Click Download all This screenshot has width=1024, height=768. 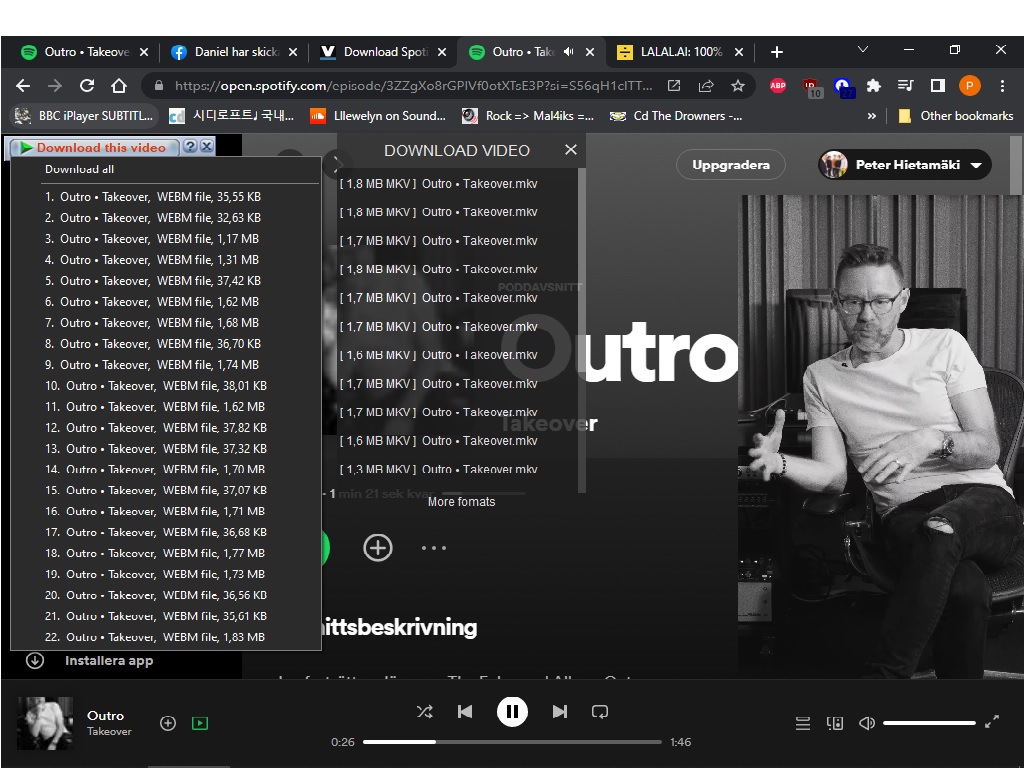(x=80, y=169)
